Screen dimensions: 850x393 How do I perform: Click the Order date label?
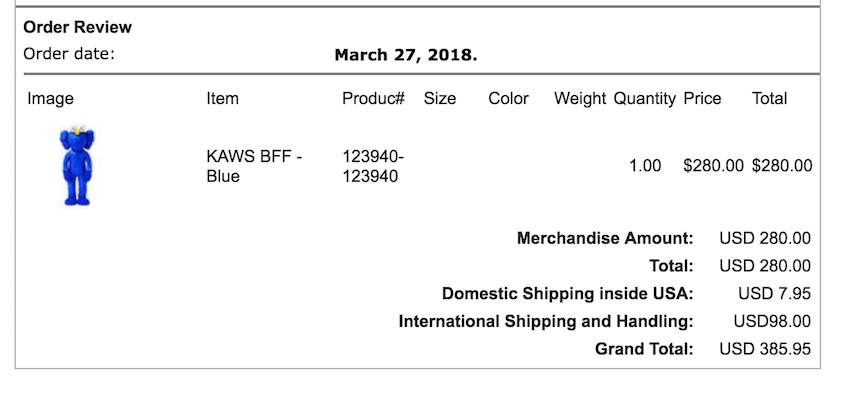69,54
